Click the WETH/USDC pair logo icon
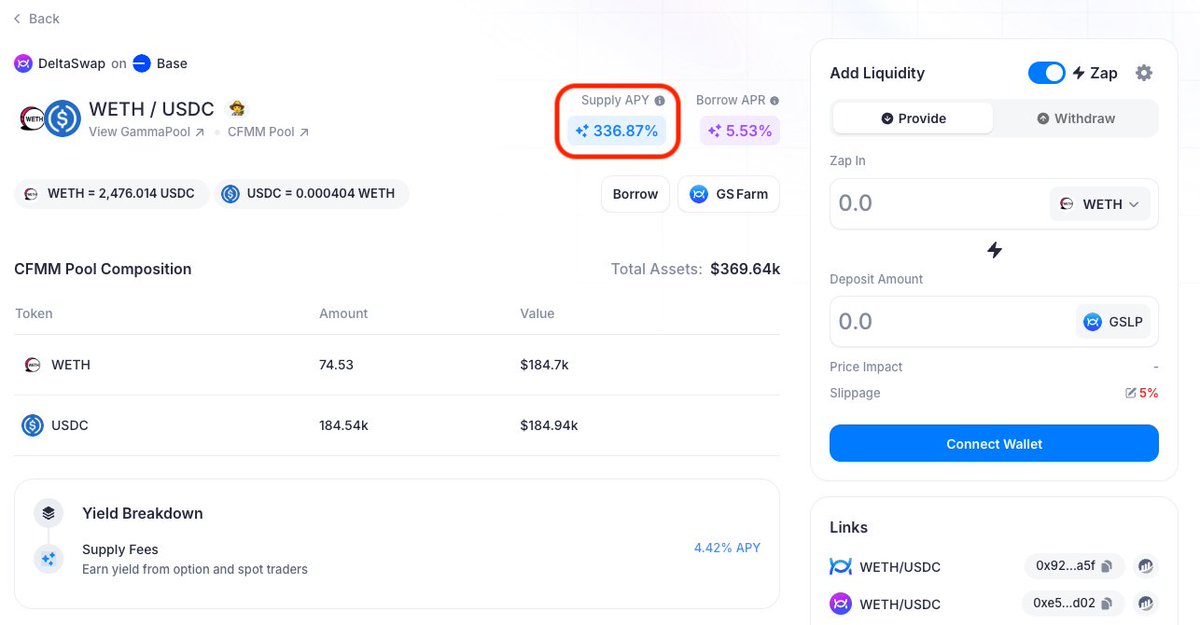The width and height of the screenshot is (1200, 625). 48,118
